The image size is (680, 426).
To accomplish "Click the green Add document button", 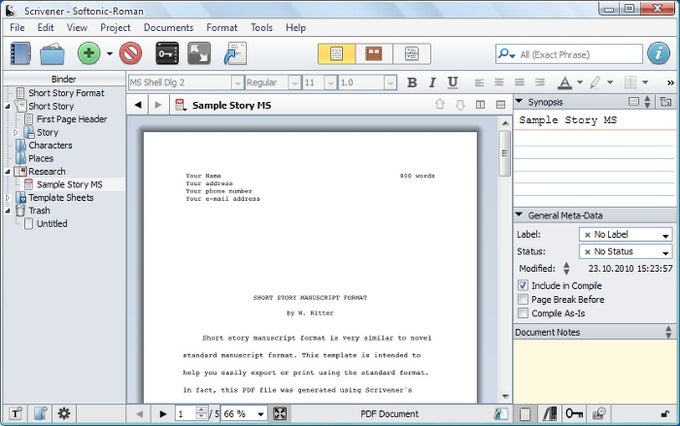I will coord(89,53).
